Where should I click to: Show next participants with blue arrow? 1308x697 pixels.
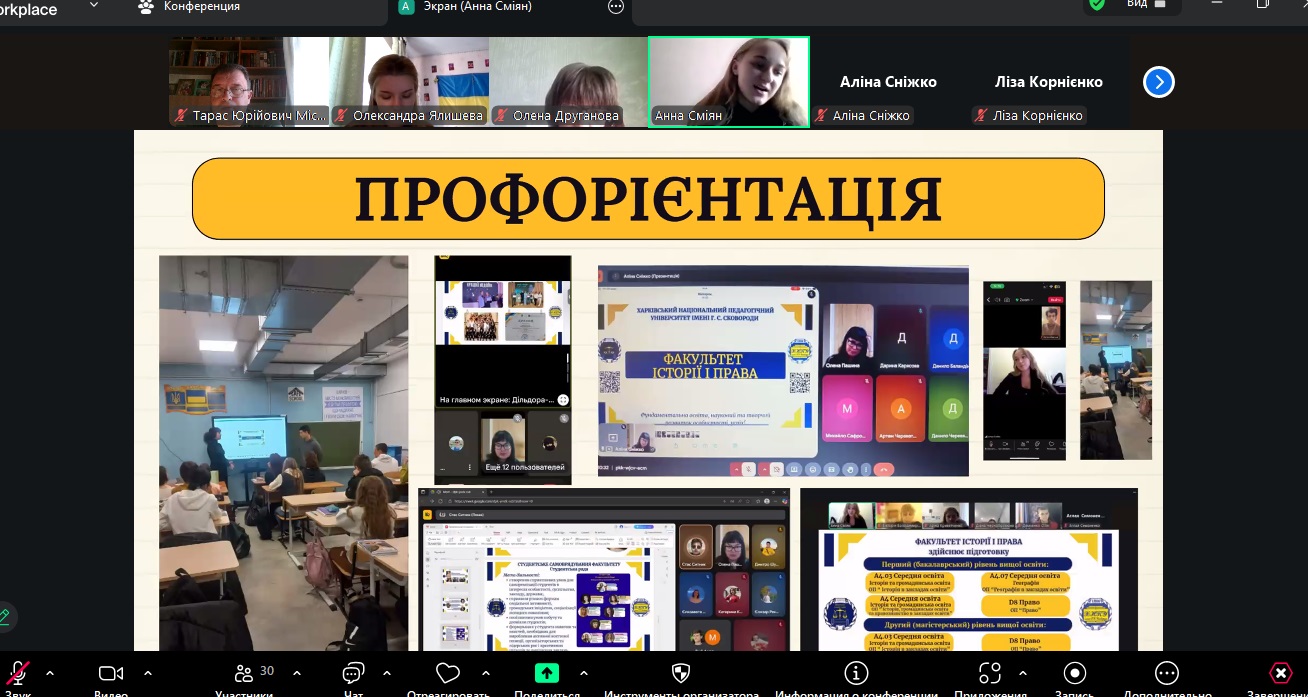point(1158,82)
